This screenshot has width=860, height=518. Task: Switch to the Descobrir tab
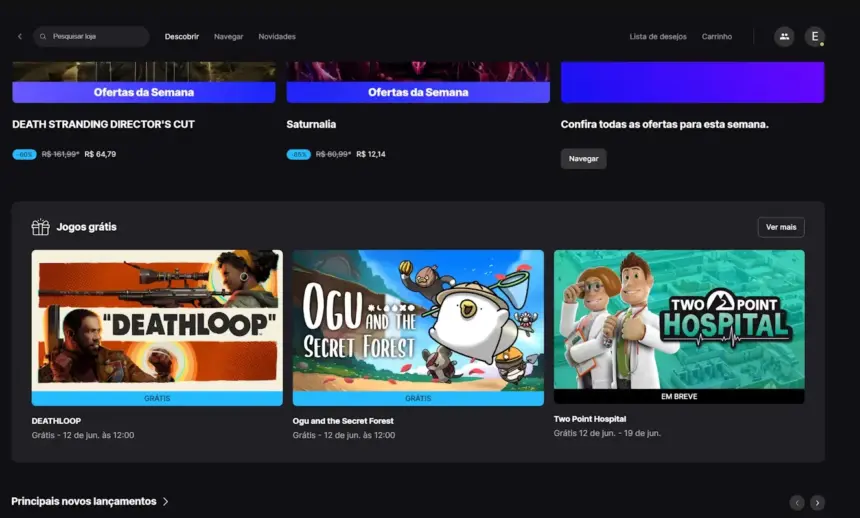(x=182, y=36)
